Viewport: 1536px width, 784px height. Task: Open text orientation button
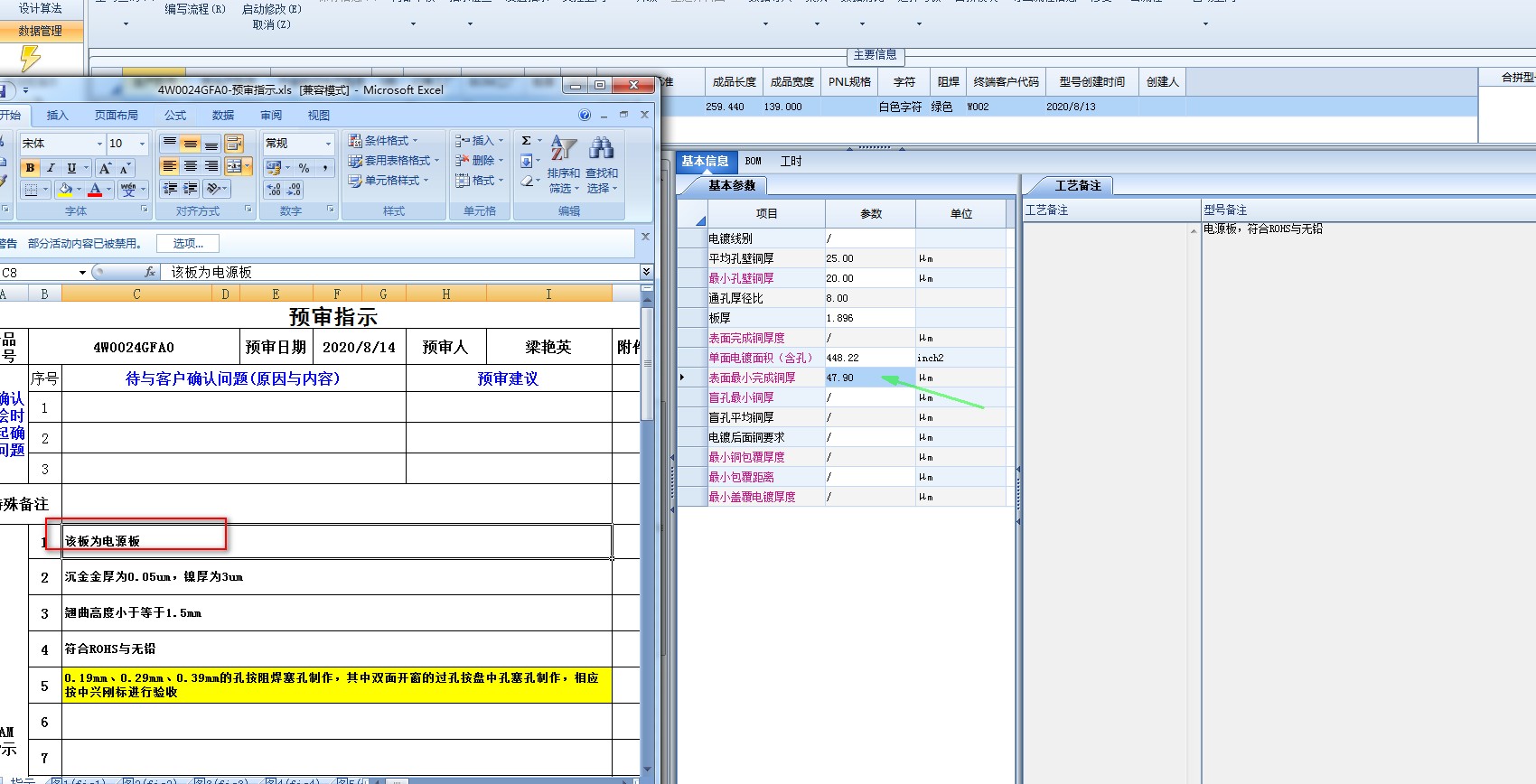click(x=214, y=189)
